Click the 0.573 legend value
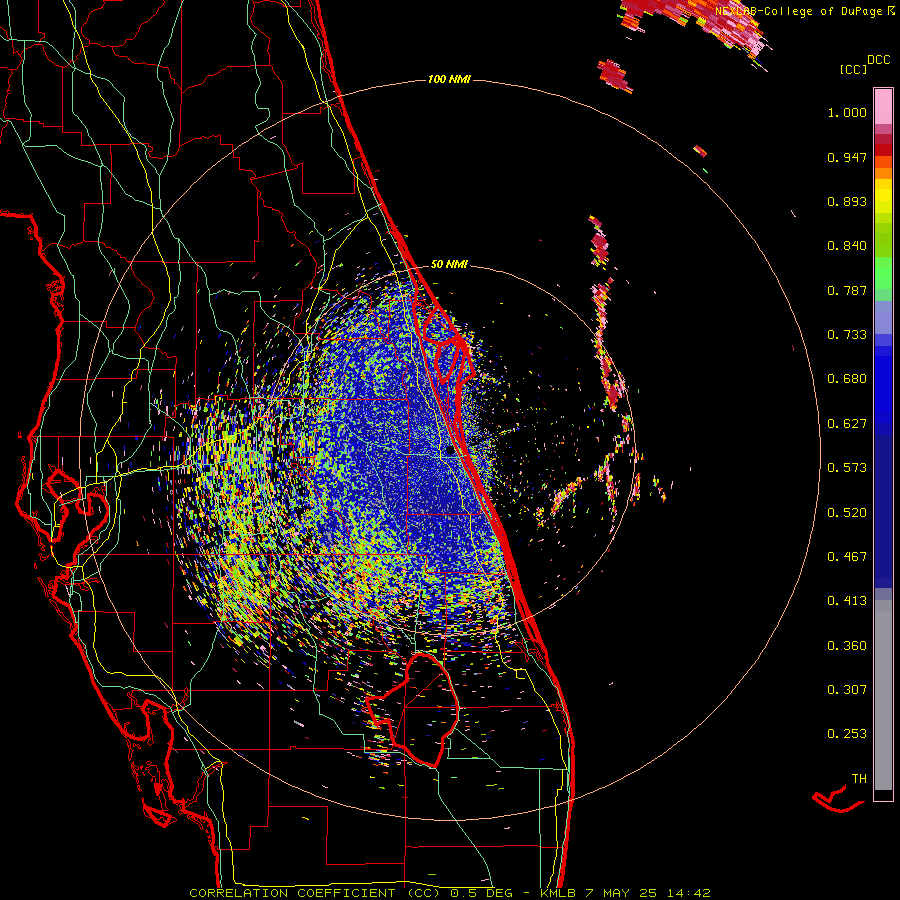This screenshot has width=900, height=900. click(847, 468)
